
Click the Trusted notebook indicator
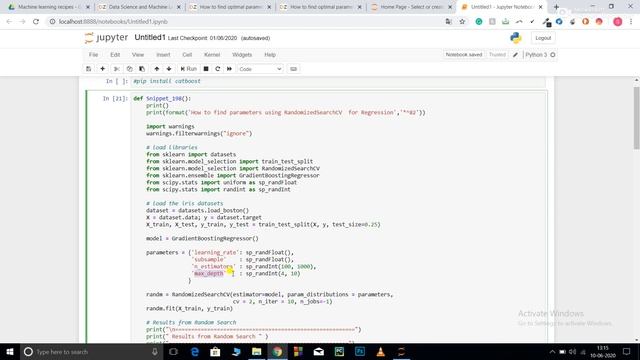[497, 55]
